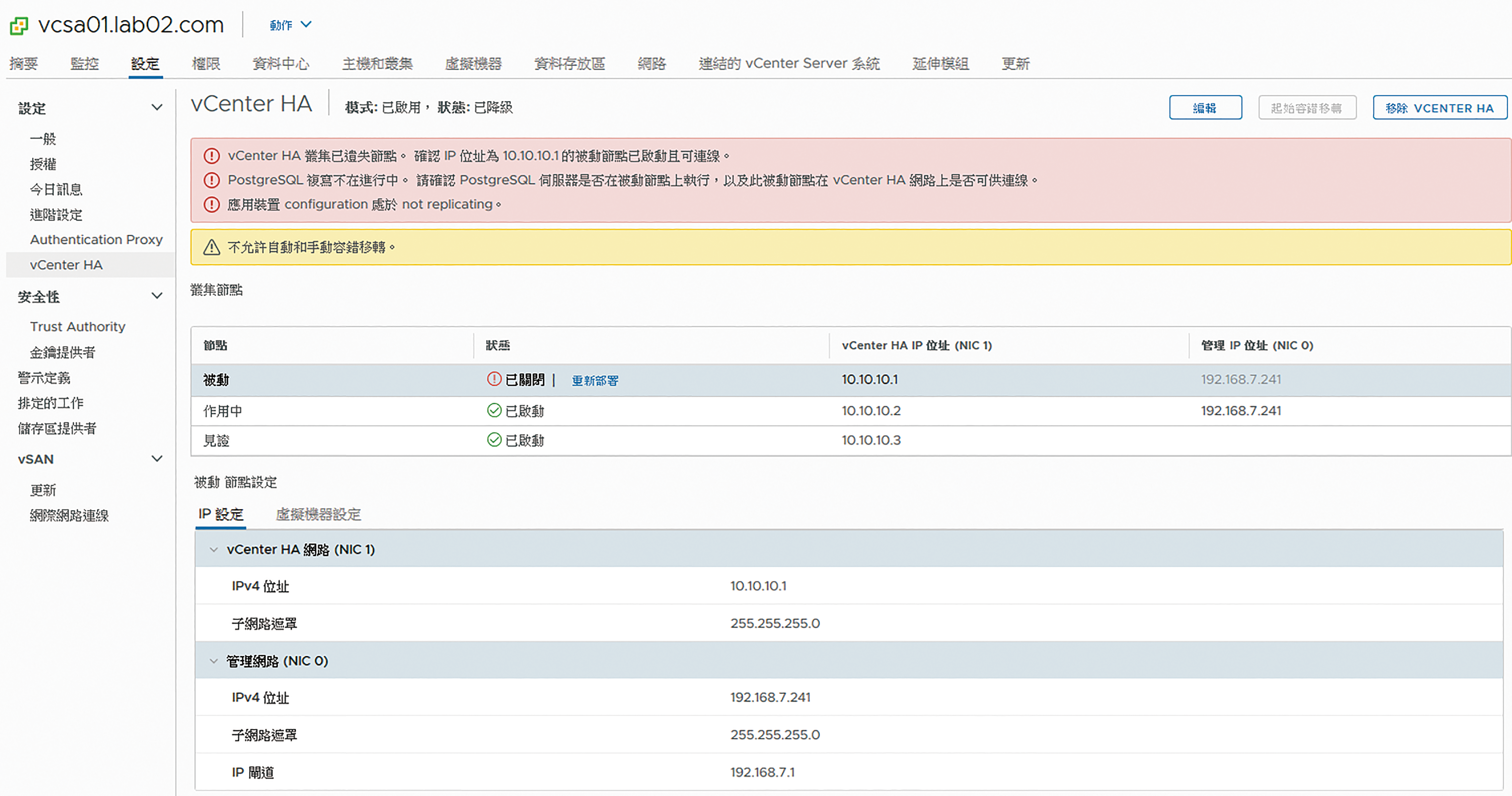This screenshot has width=1512, height=796.
Task: Select the 被動 node row
Action: (x=851, y=380)
